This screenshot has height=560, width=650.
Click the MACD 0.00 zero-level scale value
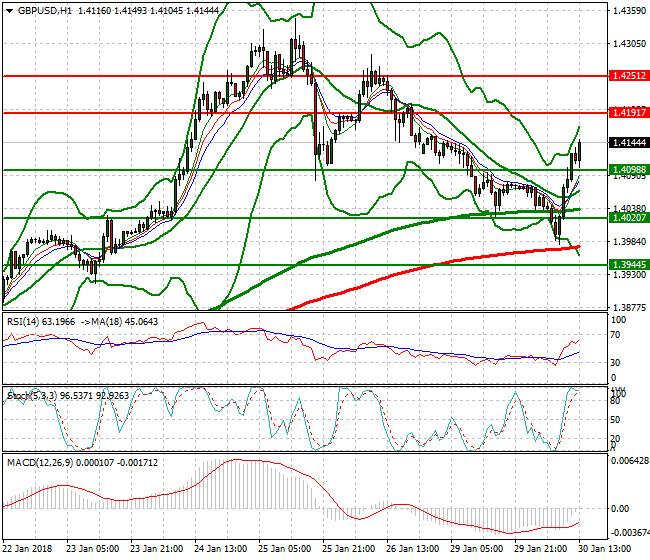pyautogui.click(x=620, y=508)
